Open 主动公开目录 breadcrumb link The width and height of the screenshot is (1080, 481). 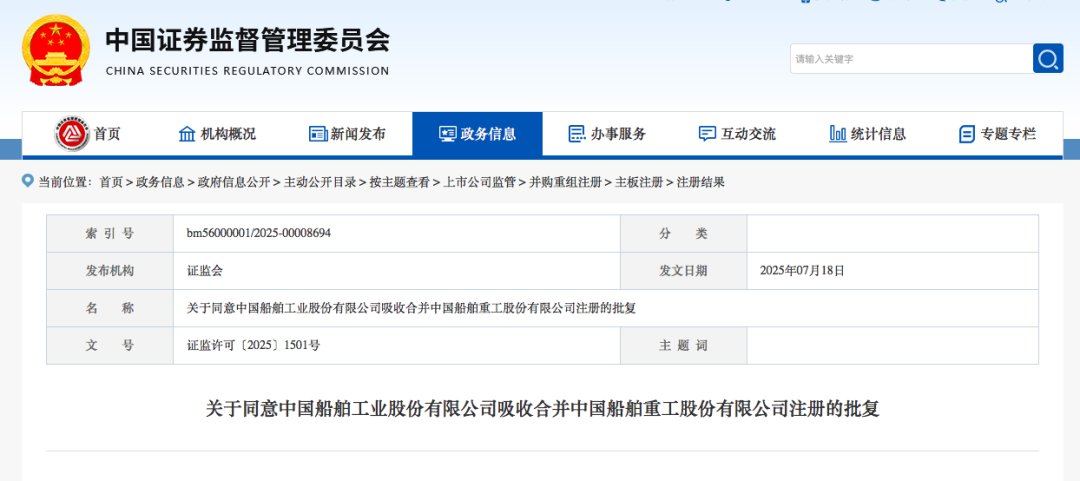click(320, 182)
